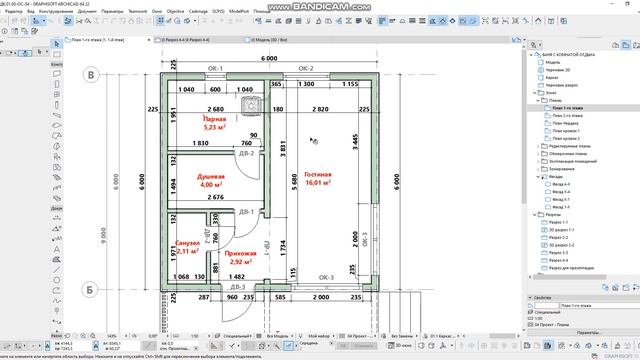Collapse the Свойства properties section
This screenshot has height=360, width=640.
coord(530,298)
